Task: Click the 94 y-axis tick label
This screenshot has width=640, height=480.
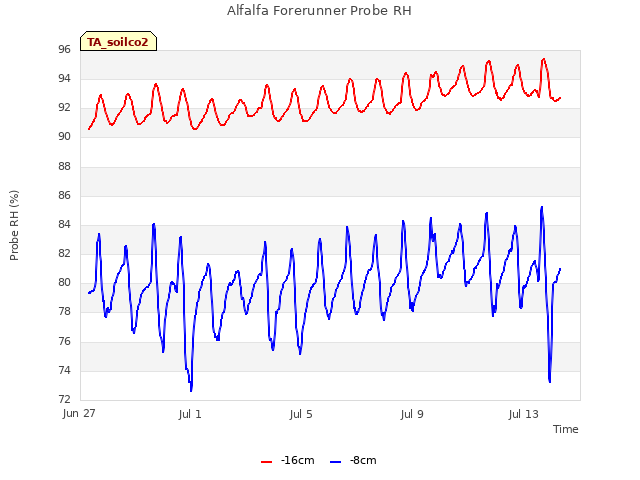Action: 64,78
